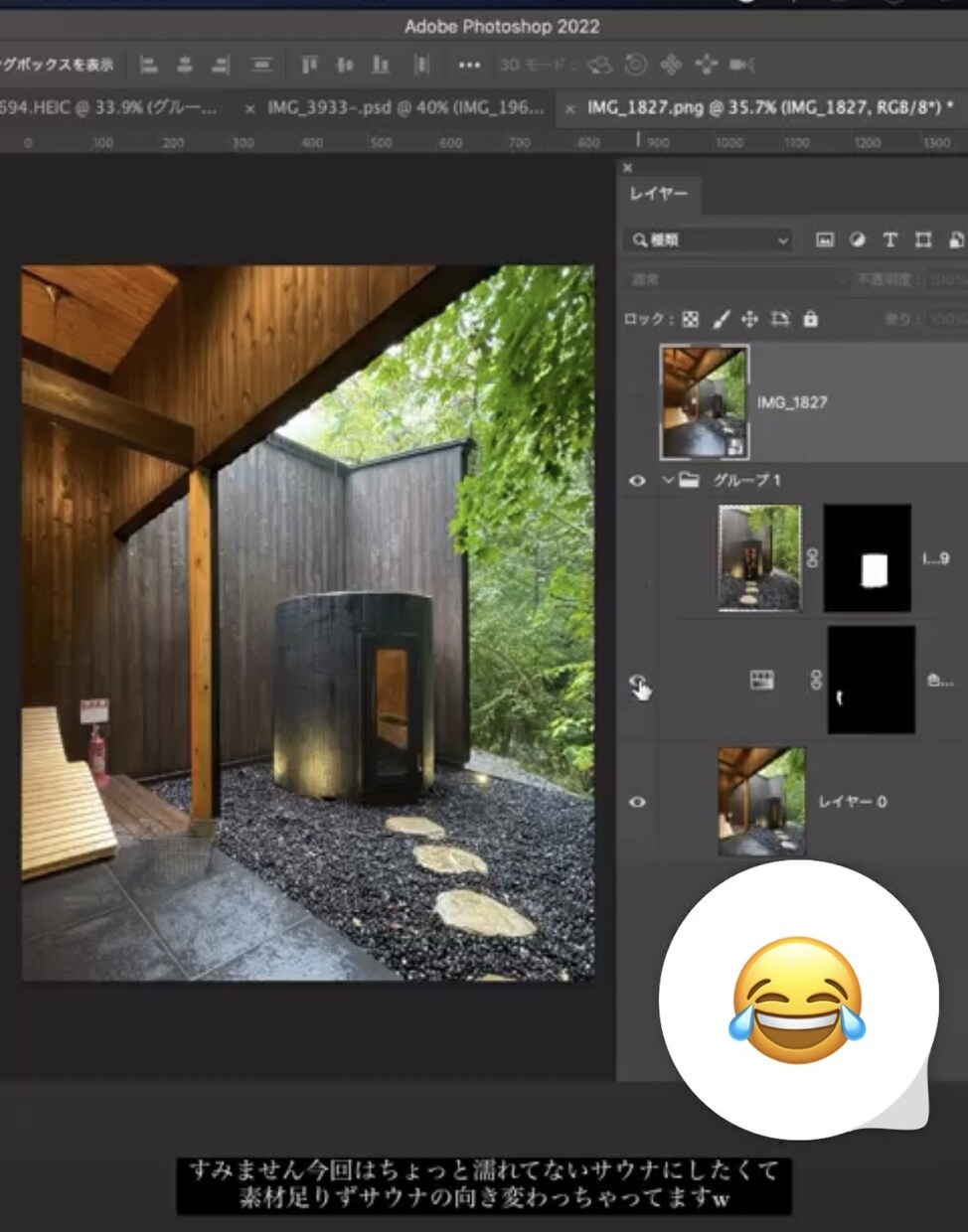968x1232 pixels.
Task: Toggle visibility of the adjustment layer
Action: click(637, 681)
